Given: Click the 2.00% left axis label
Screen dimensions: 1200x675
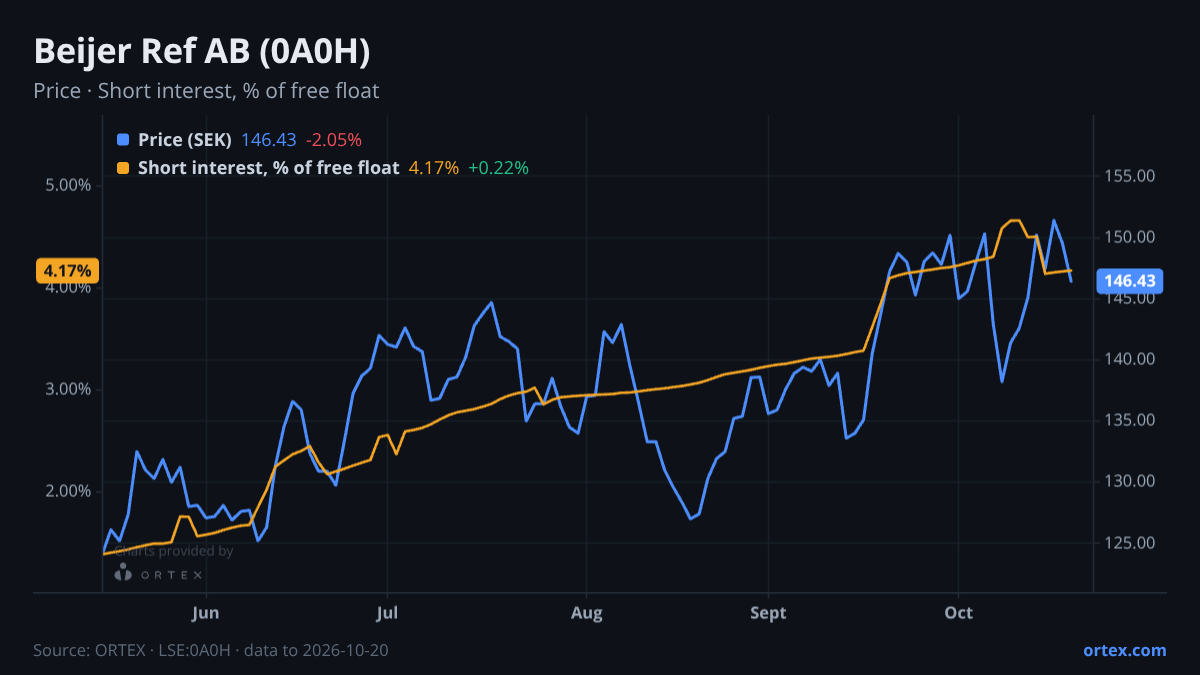Looking at the screenshot, I should 67,491.
